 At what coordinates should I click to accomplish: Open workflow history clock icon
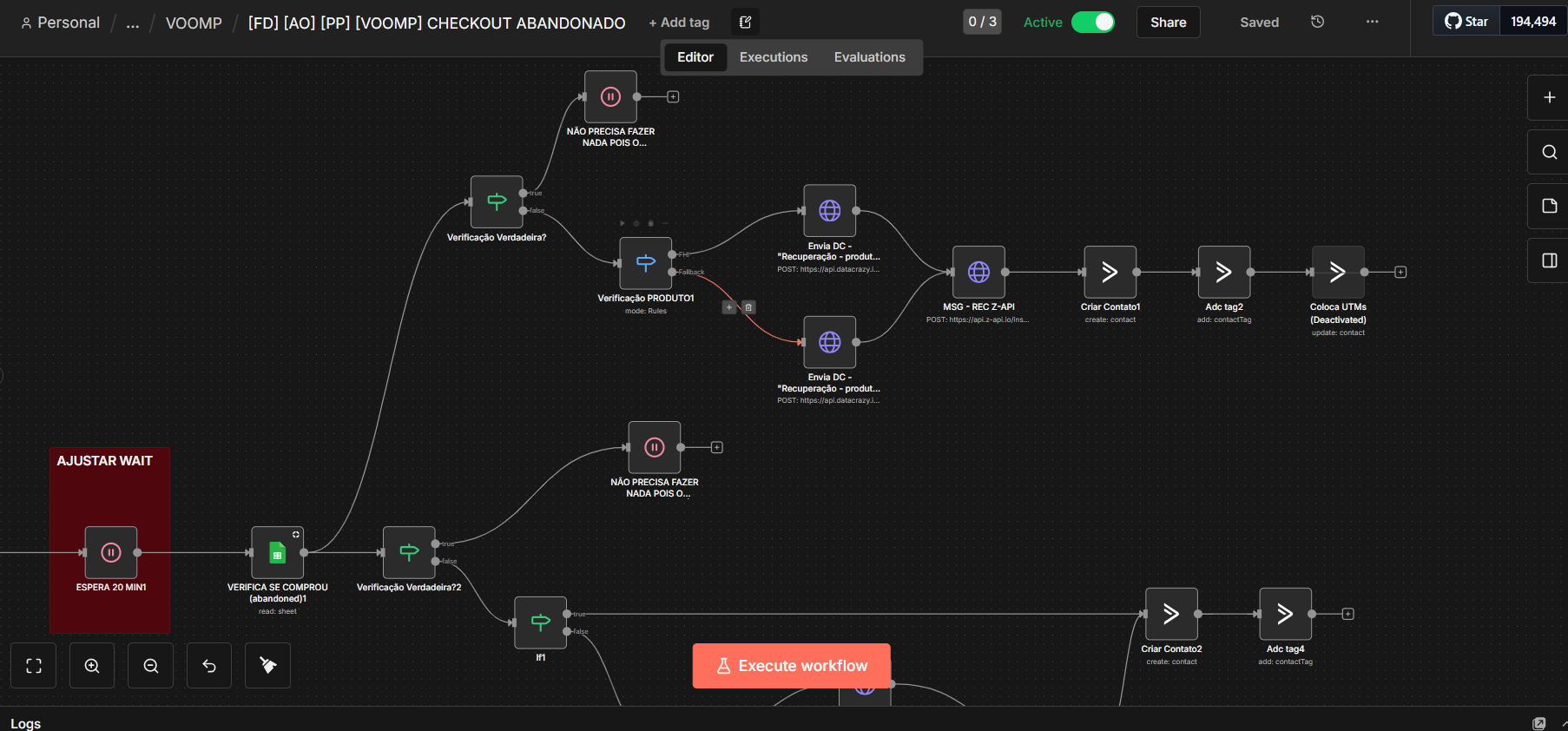pyautogui.click(x=1317, y=22)
